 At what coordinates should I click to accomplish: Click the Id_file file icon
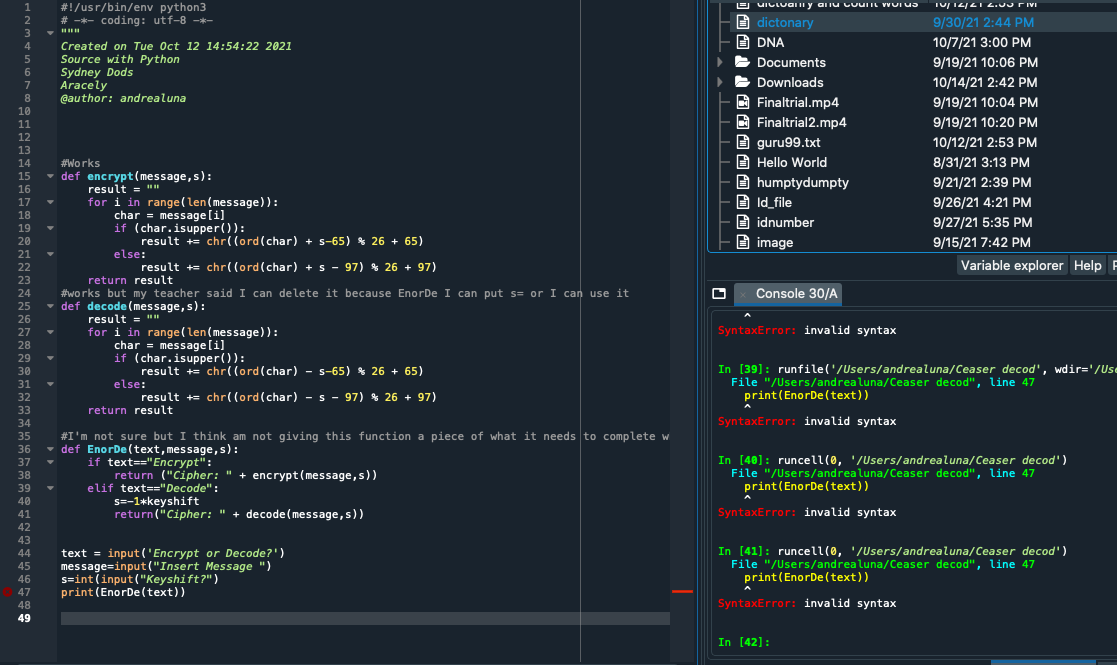(742, 201)
